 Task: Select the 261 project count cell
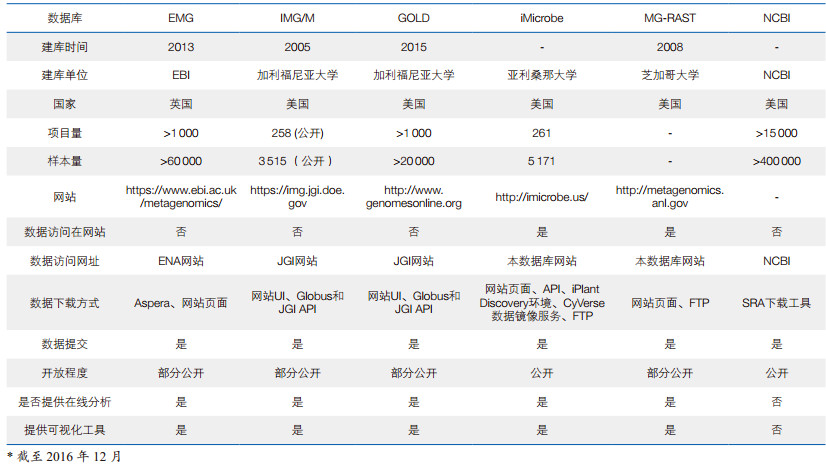(x=542, y=133)
